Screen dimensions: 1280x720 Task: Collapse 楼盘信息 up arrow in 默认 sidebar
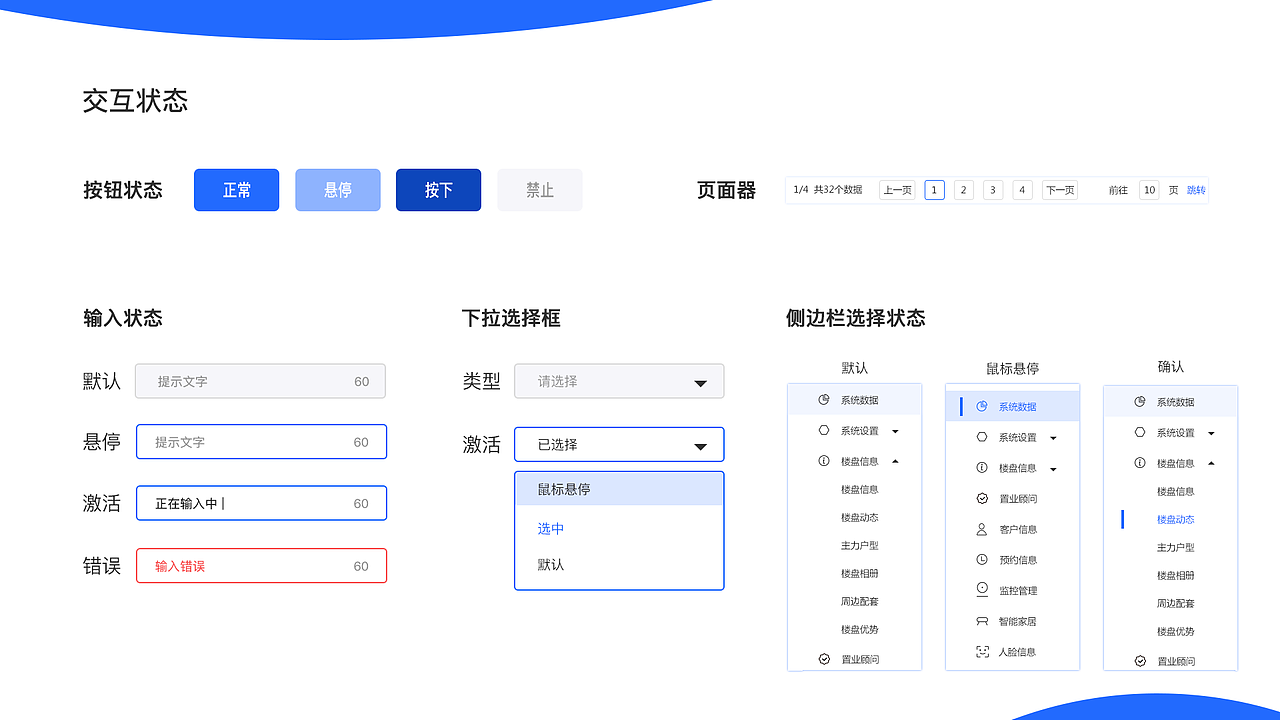coord(895,461)
